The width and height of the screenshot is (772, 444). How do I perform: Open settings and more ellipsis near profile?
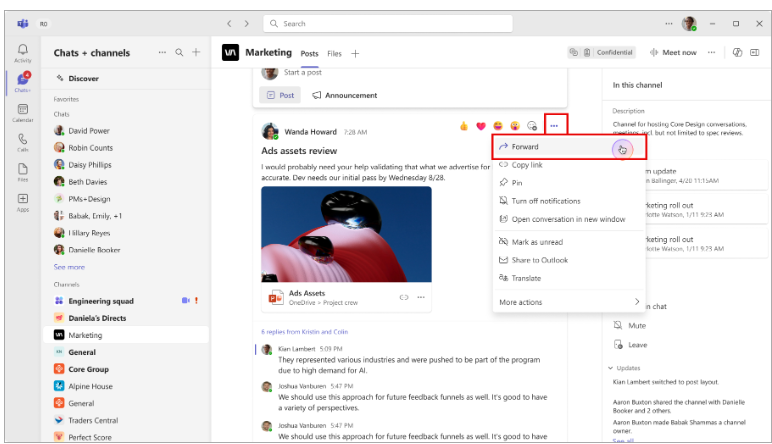pyautogui.click(x=669, y=24)
